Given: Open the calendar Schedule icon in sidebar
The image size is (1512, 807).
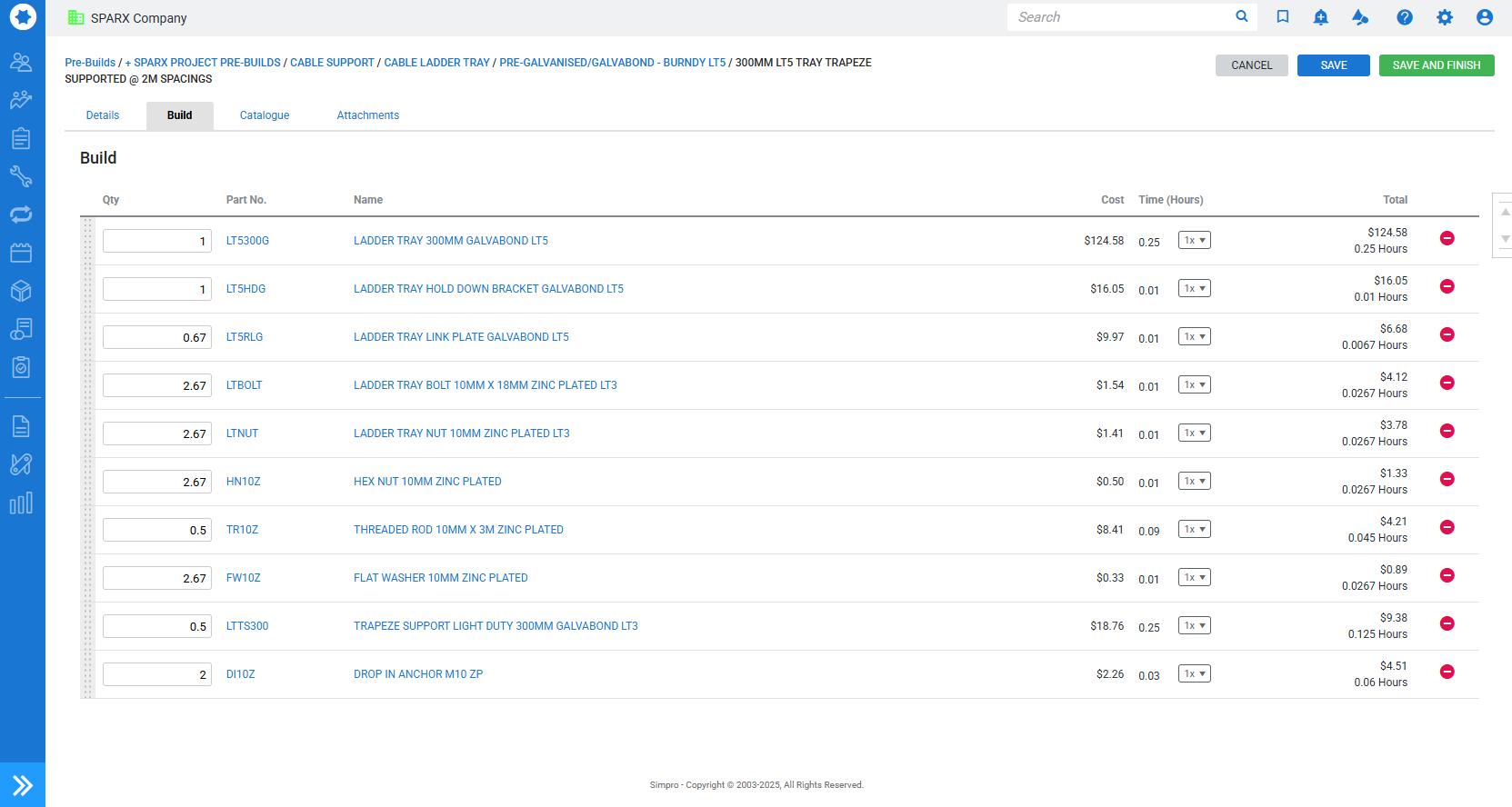Looking at the screenshot, I should (x=21, y=253).
